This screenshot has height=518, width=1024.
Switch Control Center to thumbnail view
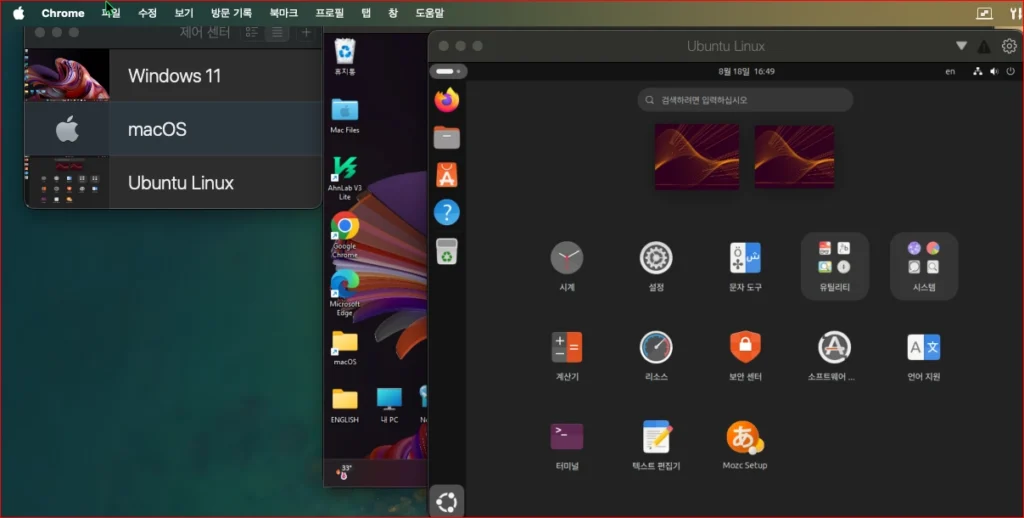tap(251, 32)
